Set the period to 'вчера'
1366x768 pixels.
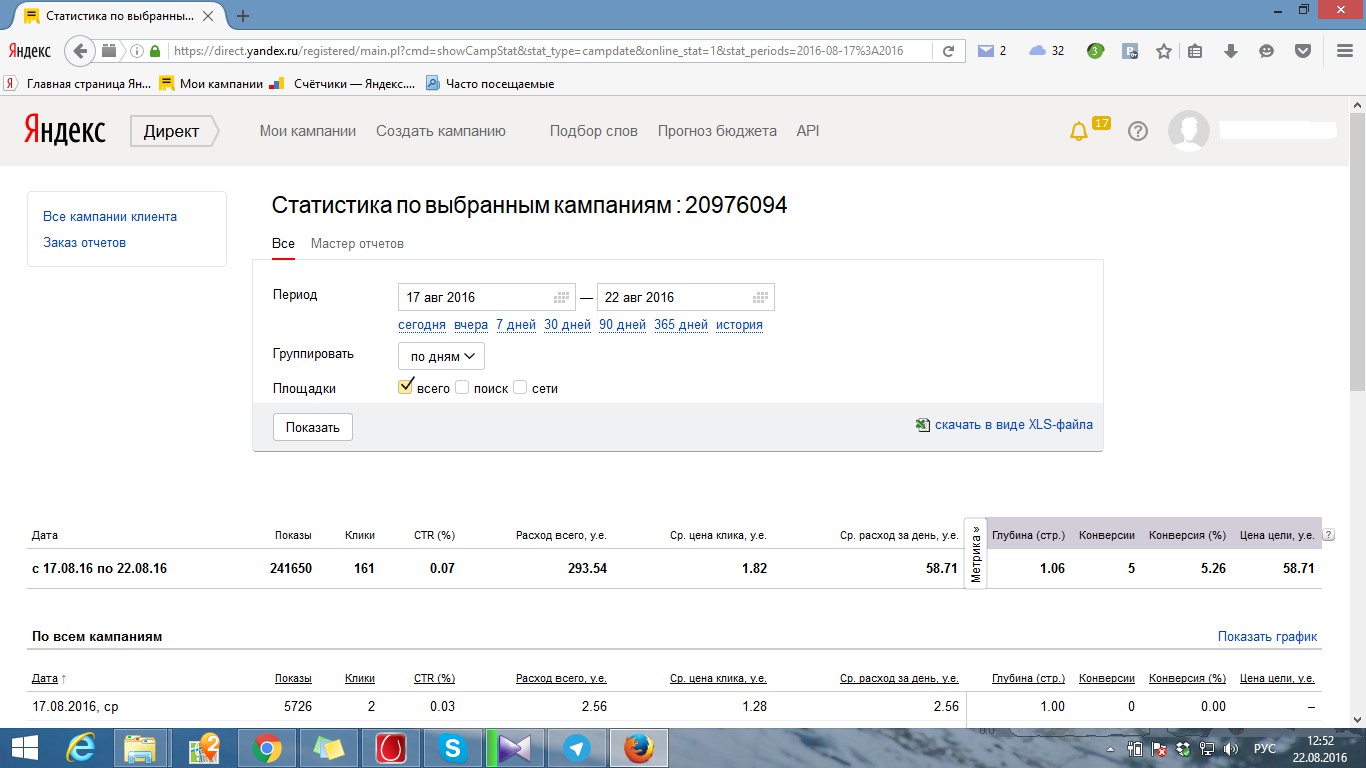471,325
